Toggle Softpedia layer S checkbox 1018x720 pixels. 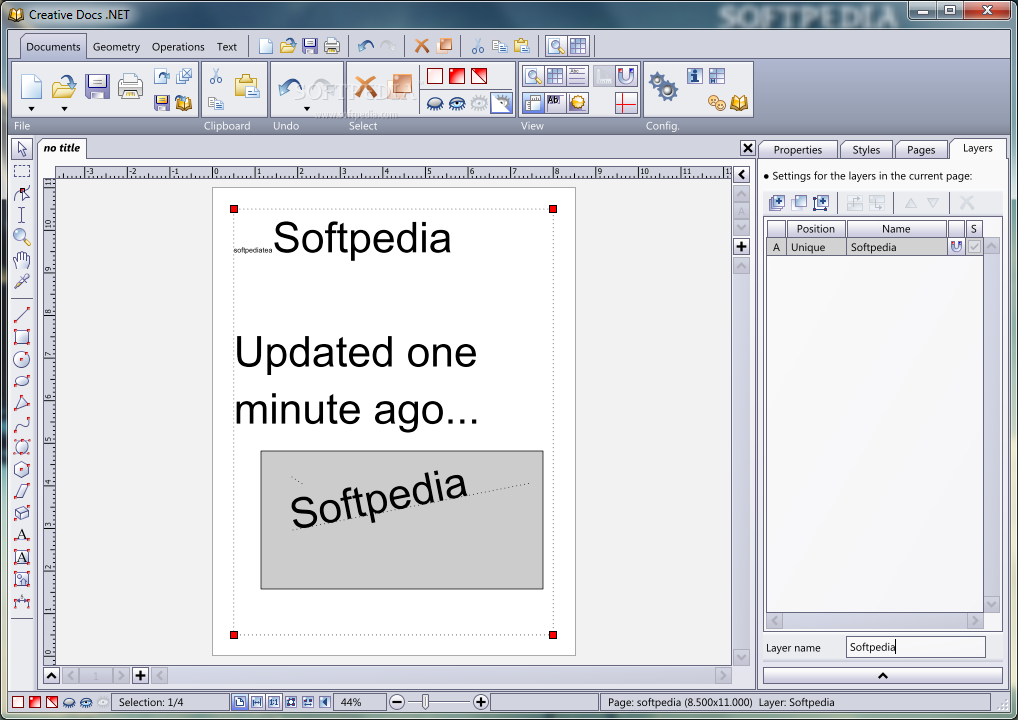pos(974,247)
